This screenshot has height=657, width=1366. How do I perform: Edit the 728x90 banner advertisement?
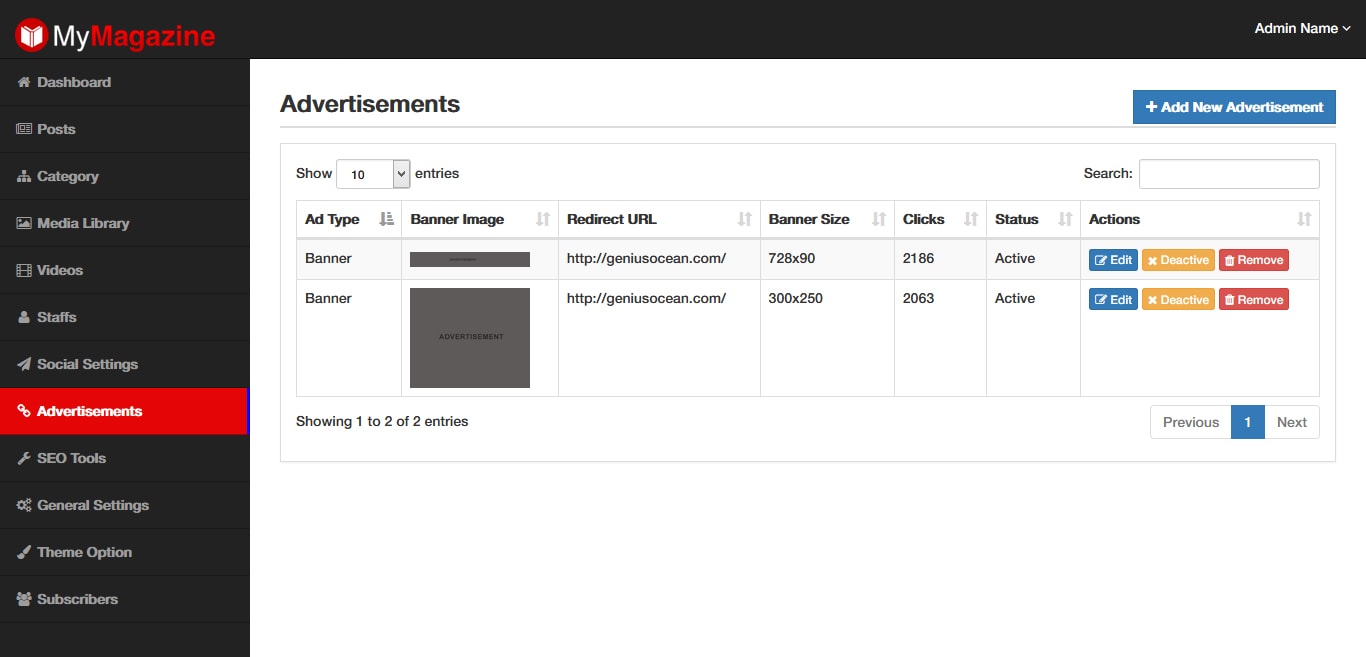click(x=1113, y=260)
